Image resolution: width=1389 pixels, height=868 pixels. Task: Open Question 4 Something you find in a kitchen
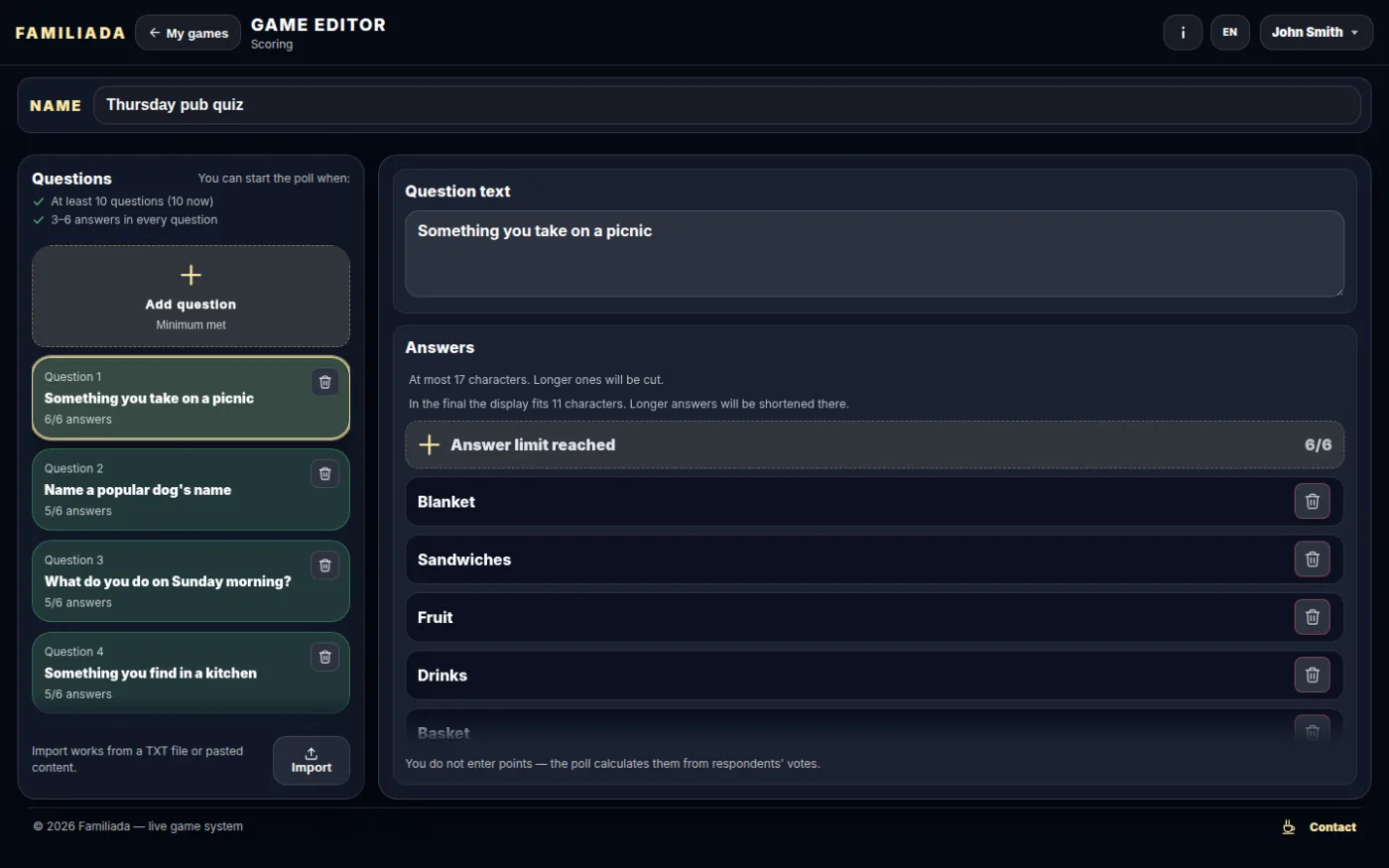(x=190, y=673)
